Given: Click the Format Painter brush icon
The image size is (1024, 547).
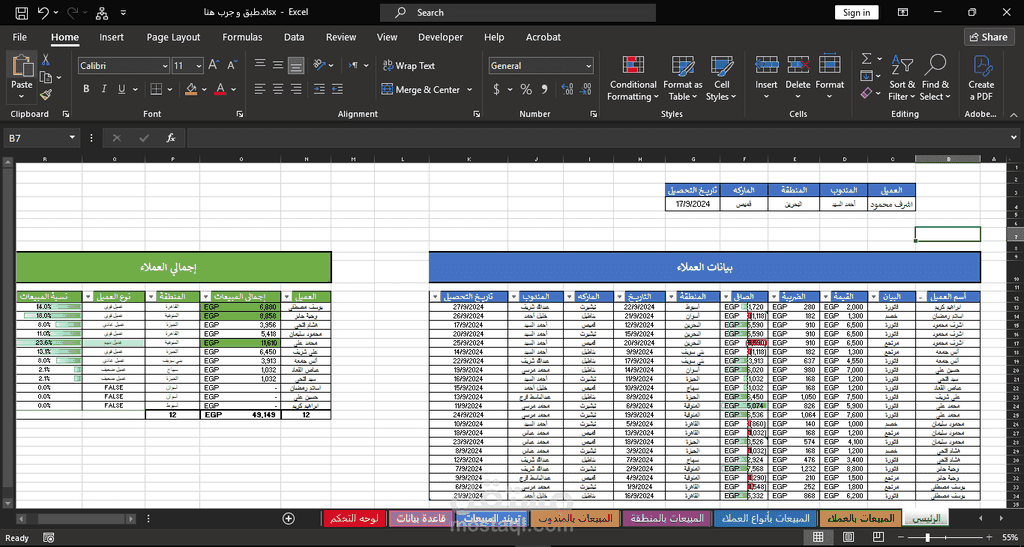Looking at the screenshot, I should tap(46, 95).
